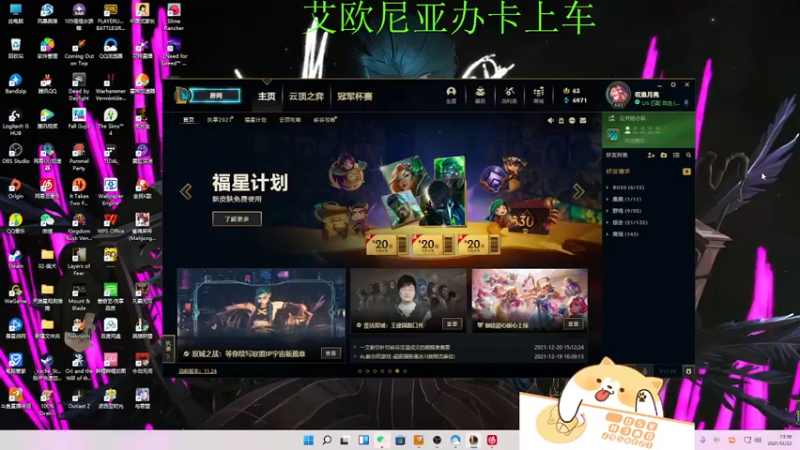
Task: Select the last carousel page dot
Action: 405,371
